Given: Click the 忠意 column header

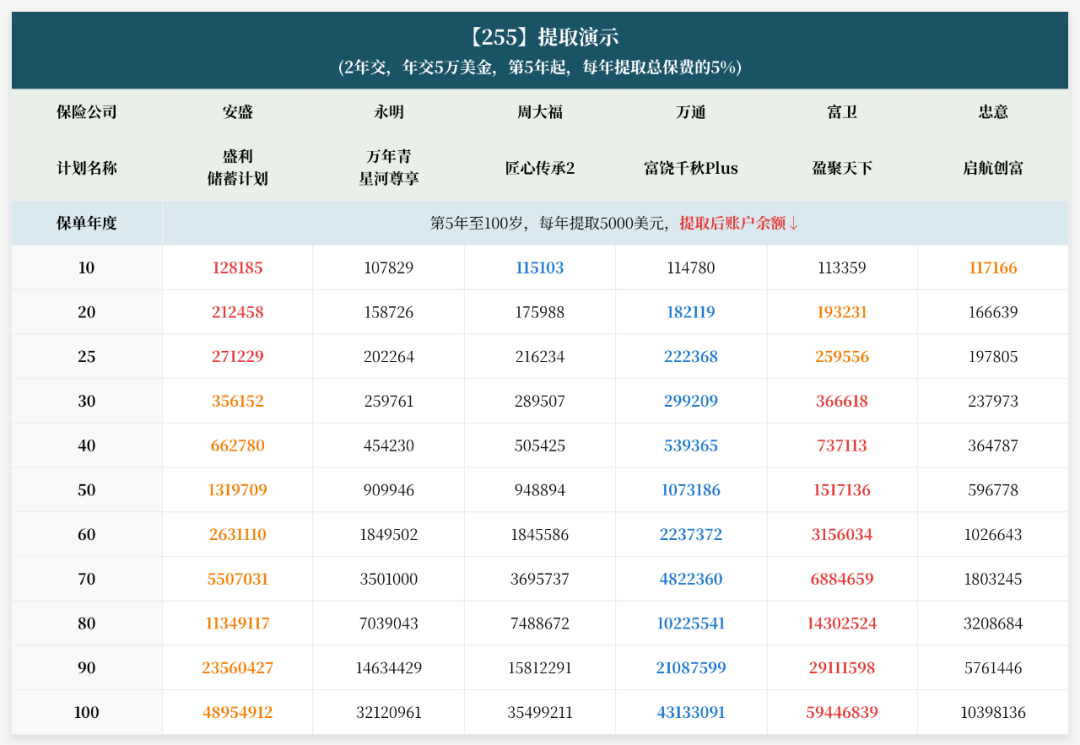Looking at the screenshot, I should 993,112.
